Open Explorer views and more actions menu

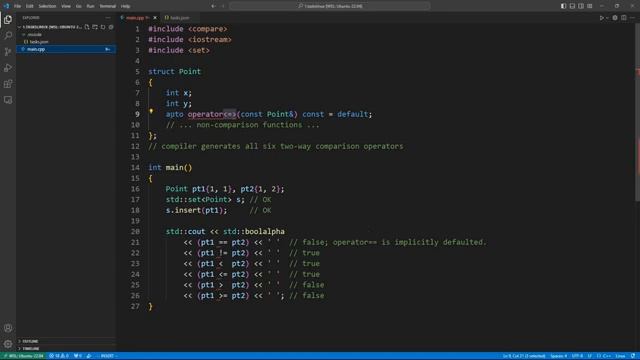point(108,18)
